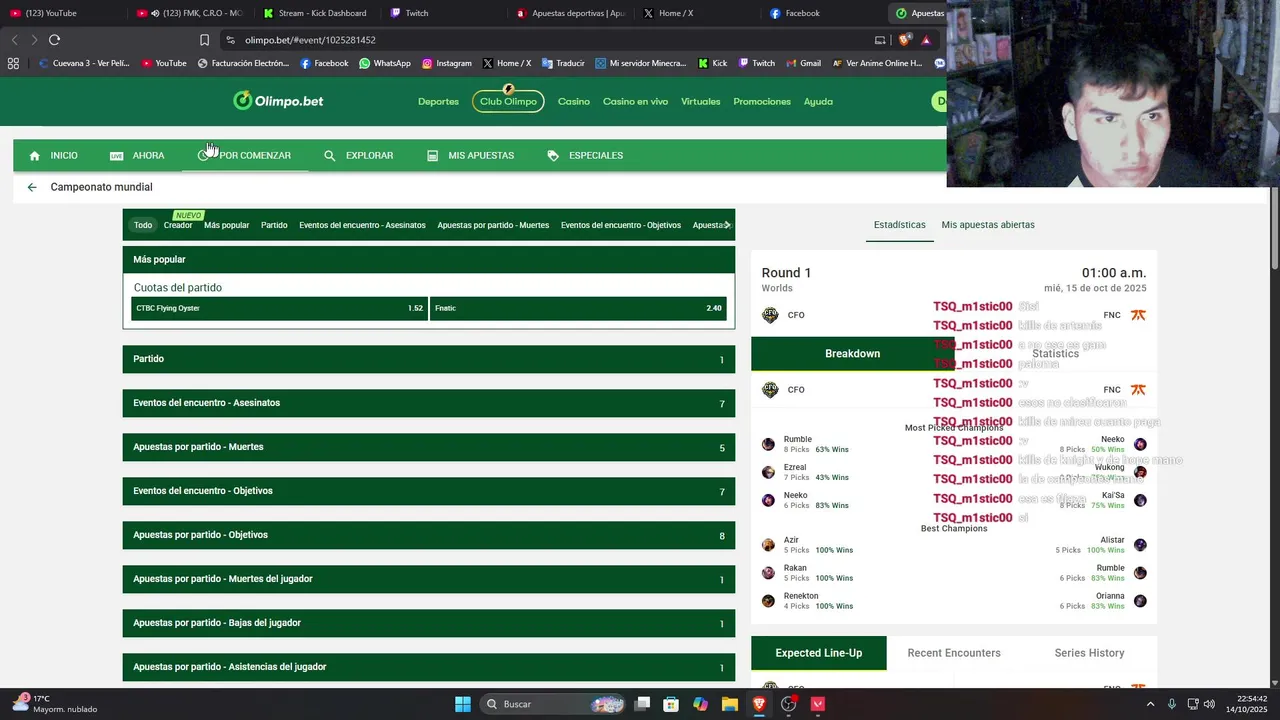Bet on Fnatic at 2.40
Viewport: 1280px width, 720px height.
tap(578, 308)
